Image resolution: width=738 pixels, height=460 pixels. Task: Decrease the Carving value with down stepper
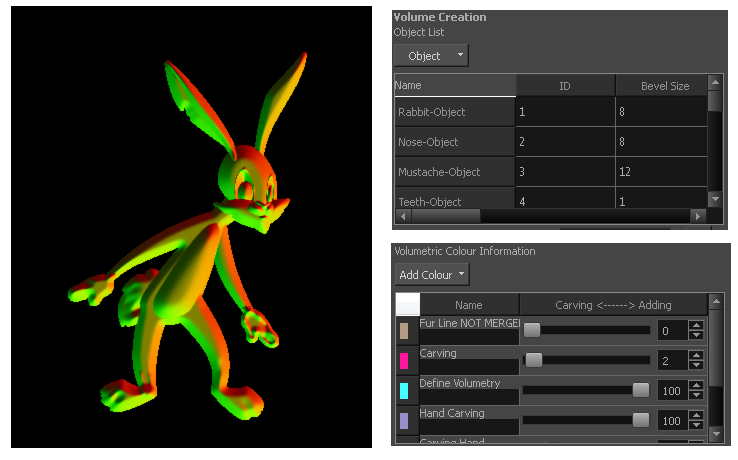tap(696, 365)
